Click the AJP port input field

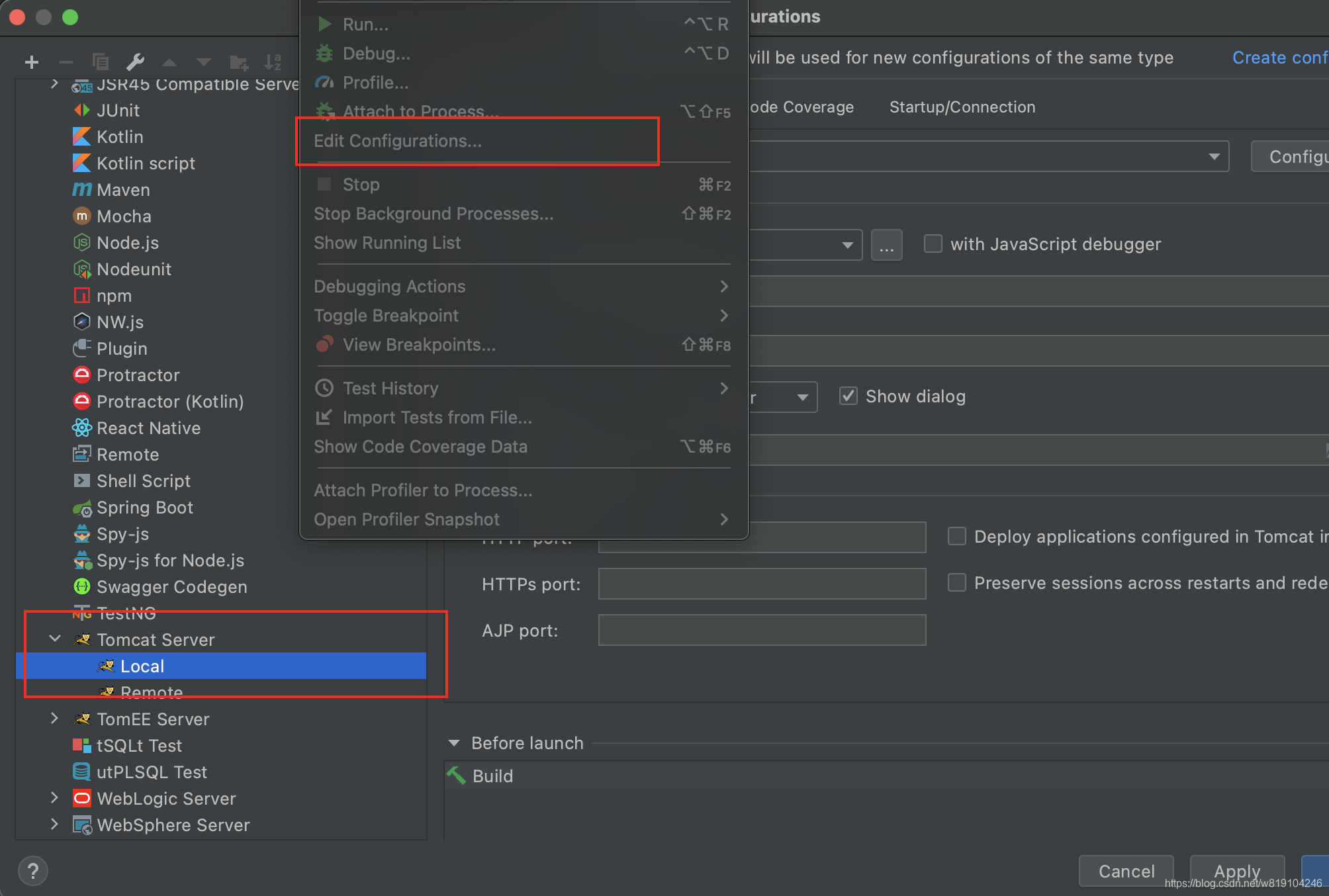coord(762,630)
